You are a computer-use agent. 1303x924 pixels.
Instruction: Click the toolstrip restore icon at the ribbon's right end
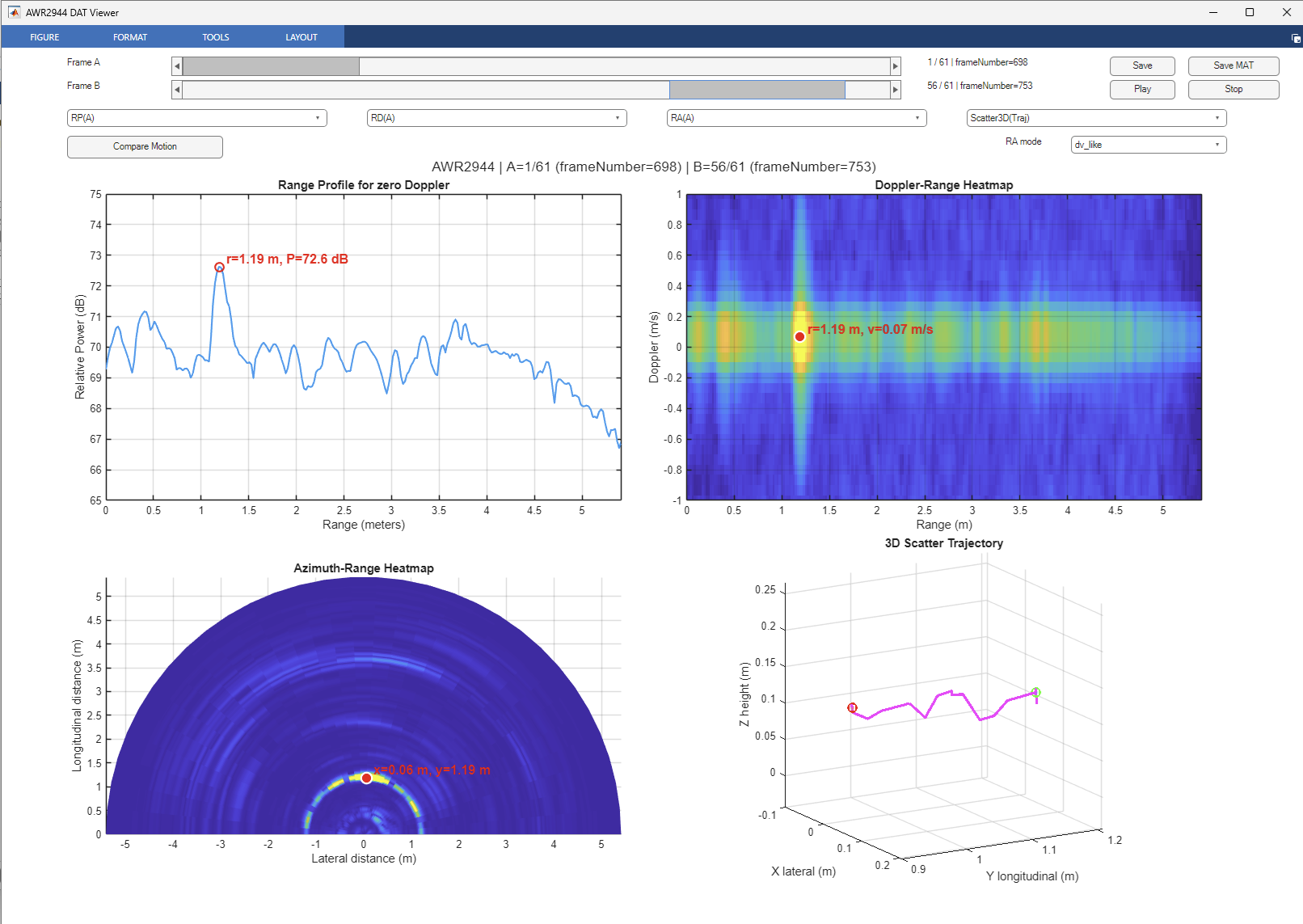coord(1296,38)
